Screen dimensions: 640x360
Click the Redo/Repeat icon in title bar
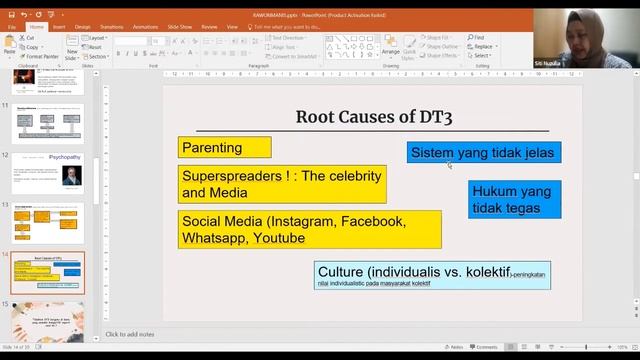(x=38, y=15)
